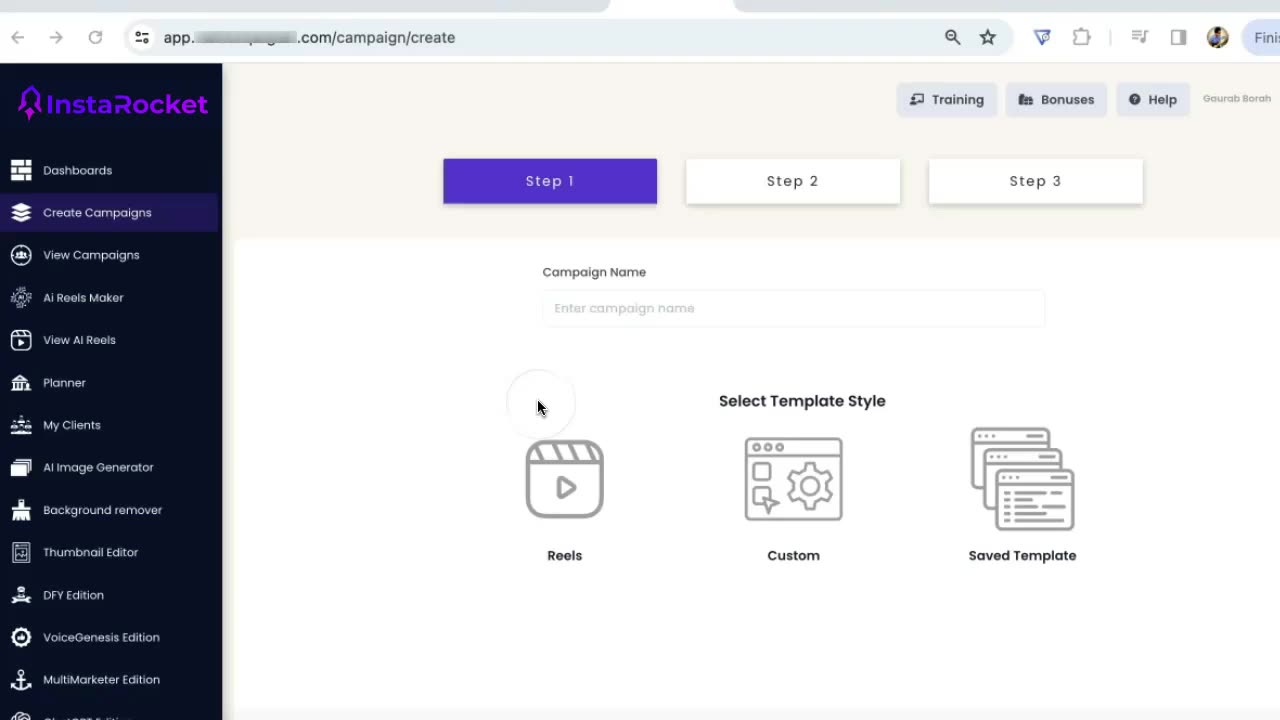Select the Custom template icon
Image resolution: width=1280 pixels, height=720 pixels.
tap(794, 479)
